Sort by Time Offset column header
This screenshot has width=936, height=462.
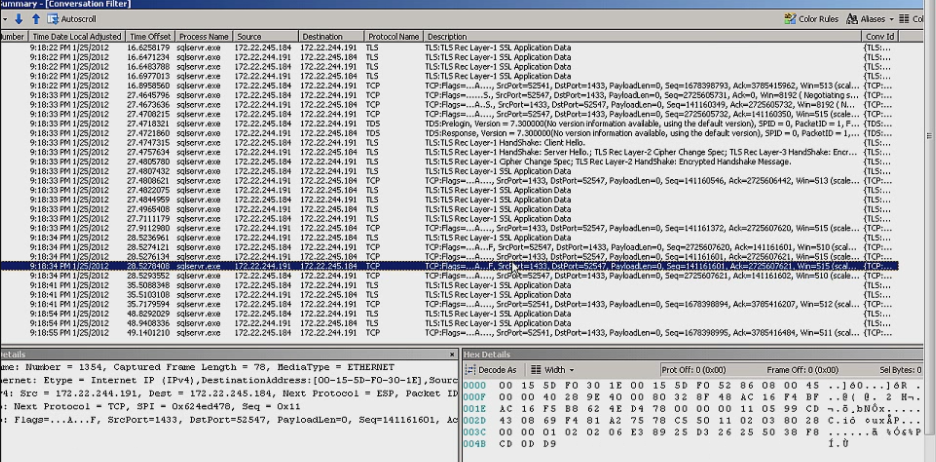pyautogui.click(x=150, y=36)
